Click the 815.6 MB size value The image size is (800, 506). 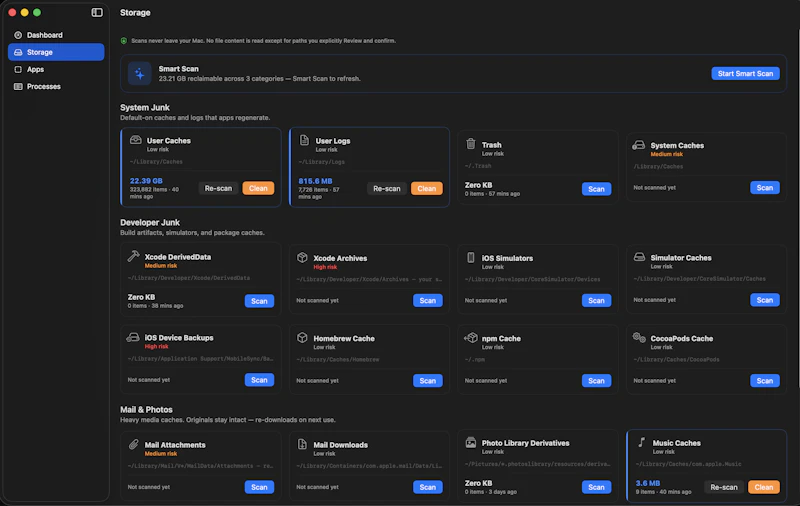tap(315, 181)
